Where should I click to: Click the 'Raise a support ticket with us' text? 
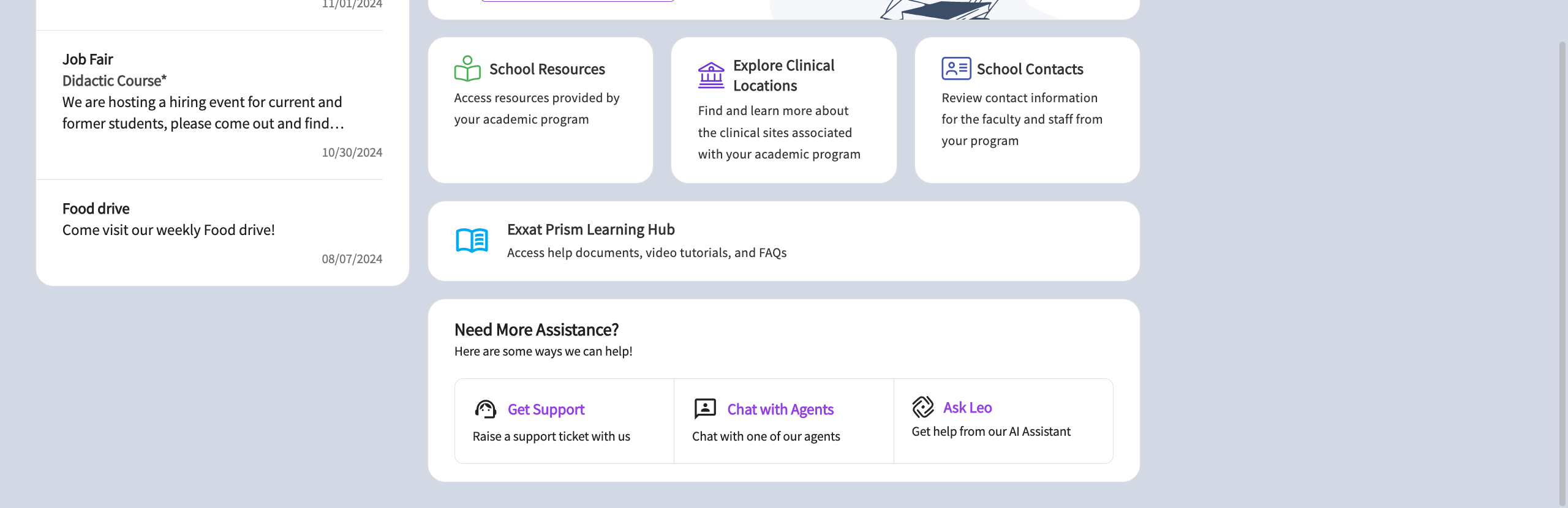click(551, 436)
